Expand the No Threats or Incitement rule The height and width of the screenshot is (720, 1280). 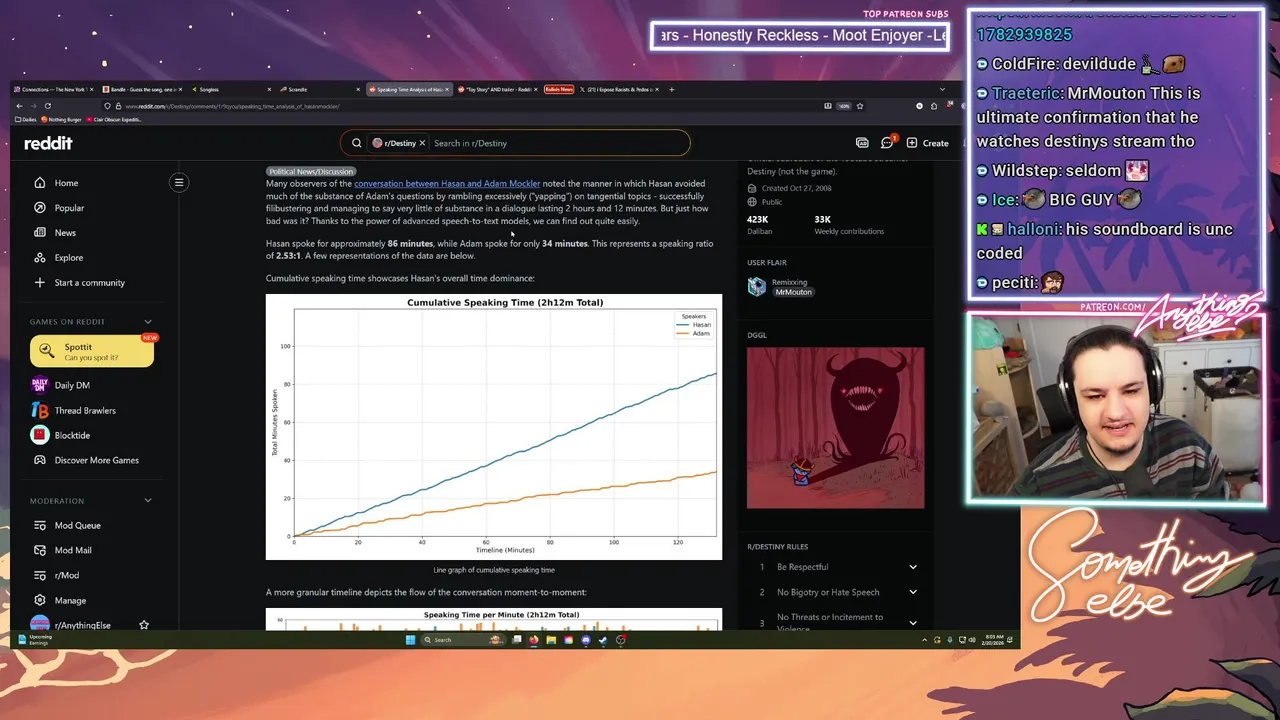point(836,622)
